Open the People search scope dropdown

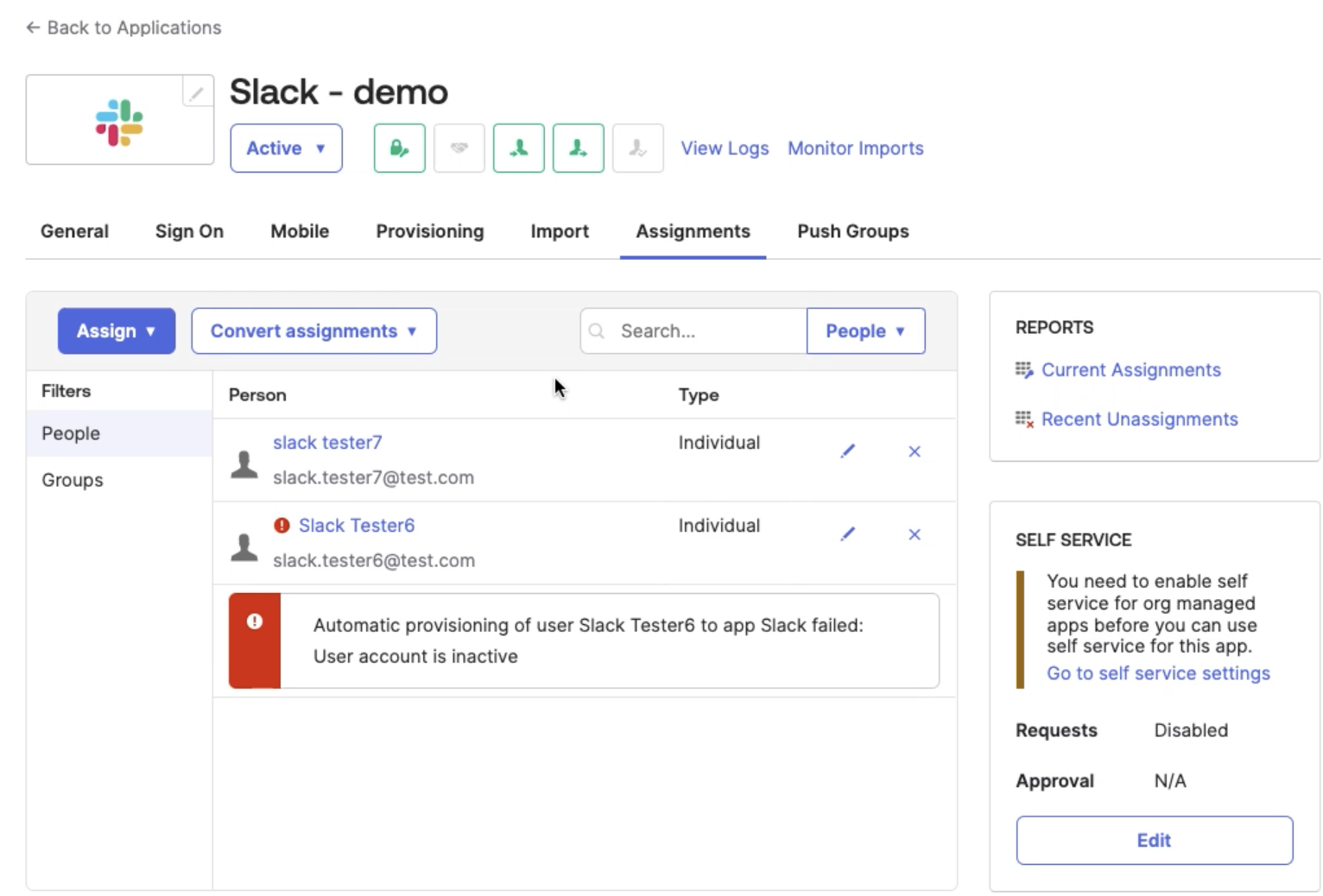pos(865,331)
